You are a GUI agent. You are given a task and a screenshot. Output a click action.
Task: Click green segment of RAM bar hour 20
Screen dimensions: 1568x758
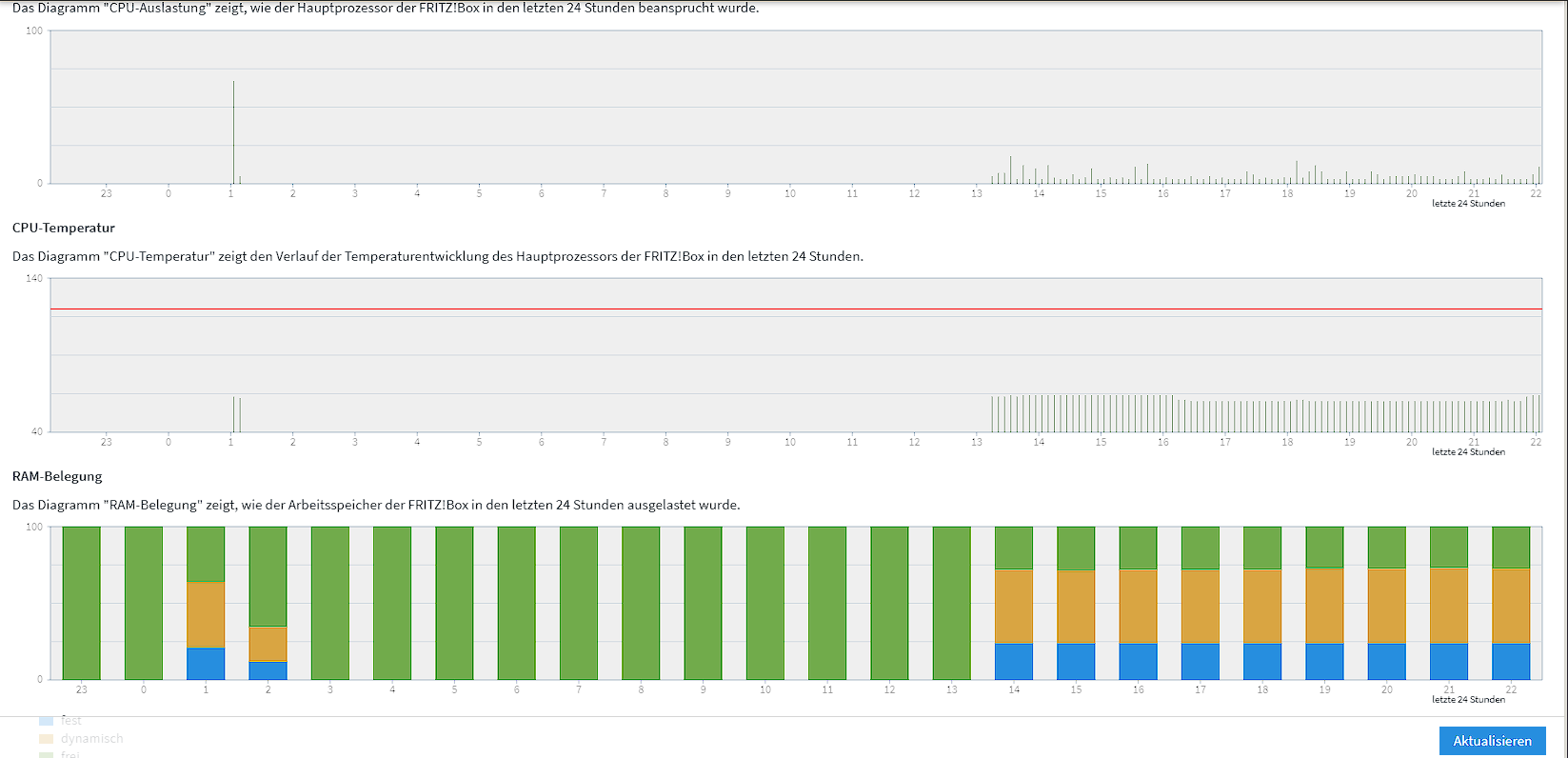[x=1387, y=547]
